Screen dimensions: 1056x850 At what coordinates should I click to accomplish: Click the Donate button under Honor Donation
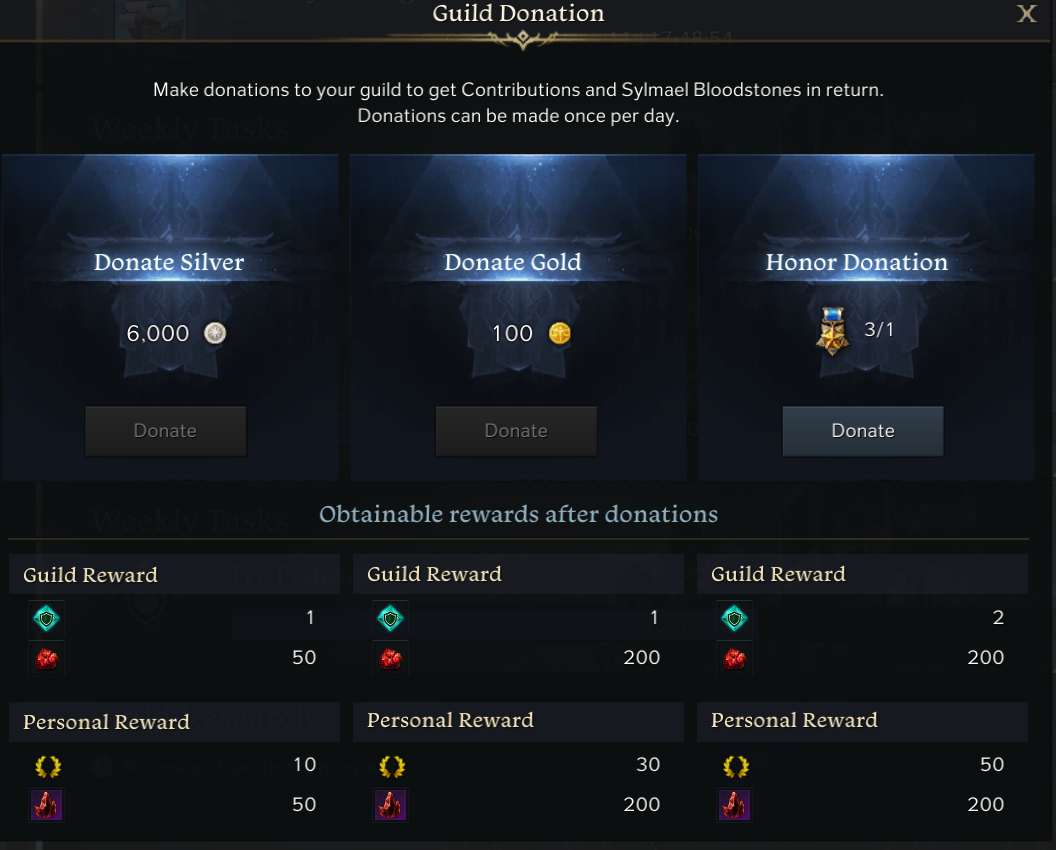[863, 431]
